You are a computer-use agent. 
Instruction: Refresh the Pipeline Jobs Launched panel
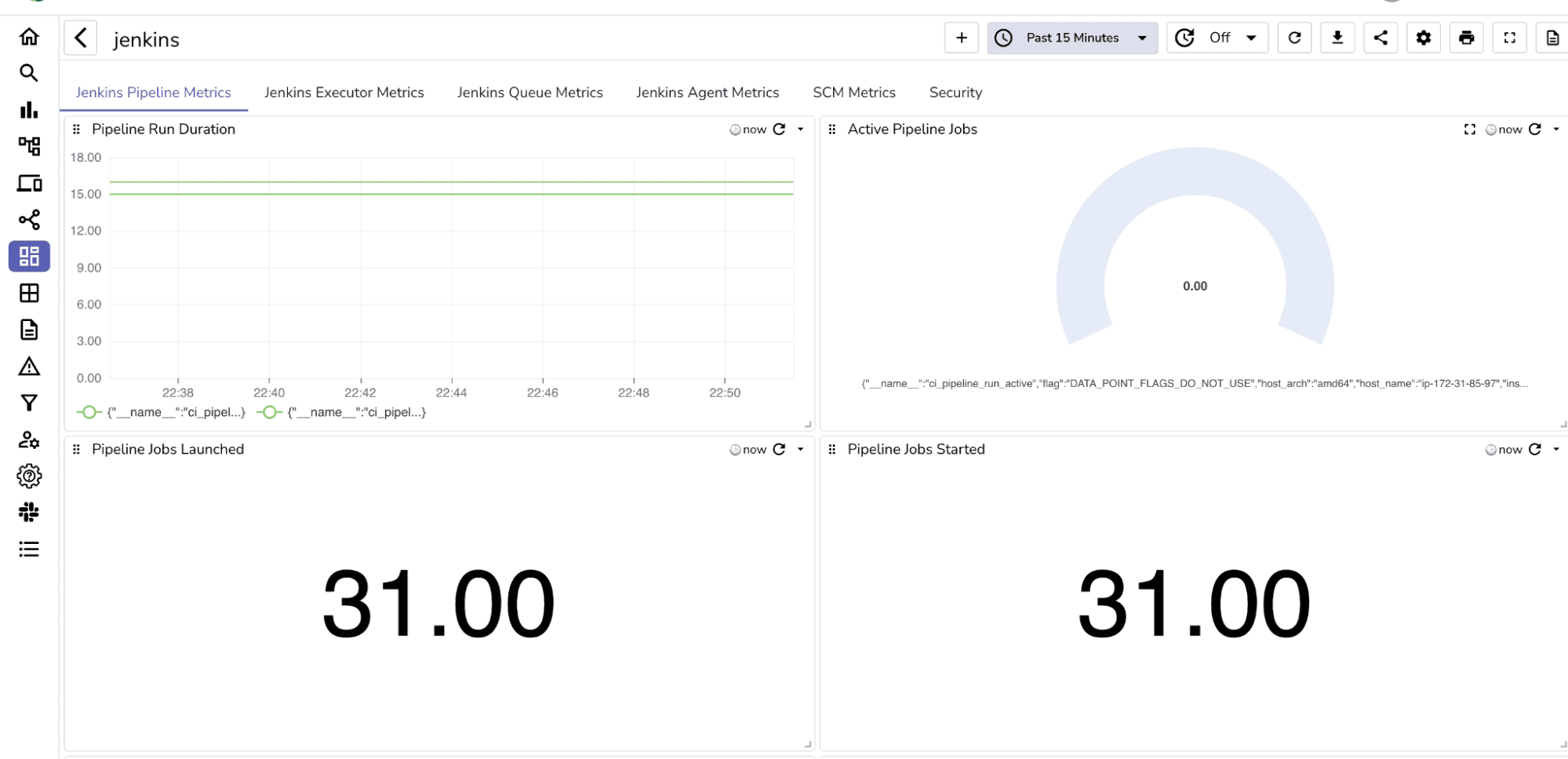pos(779,449)
